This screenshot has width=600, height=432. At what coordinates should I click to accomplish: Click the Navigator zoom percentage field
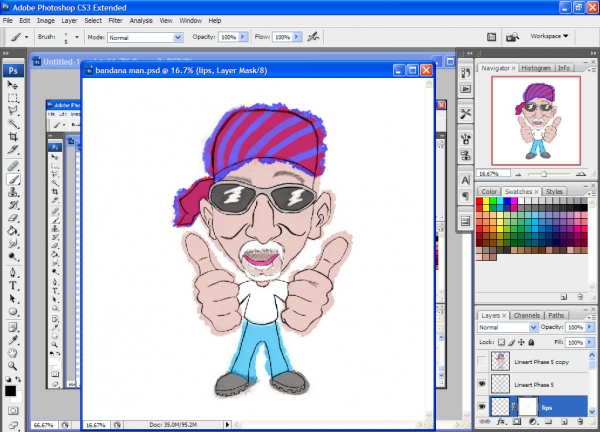click(493, 174)
